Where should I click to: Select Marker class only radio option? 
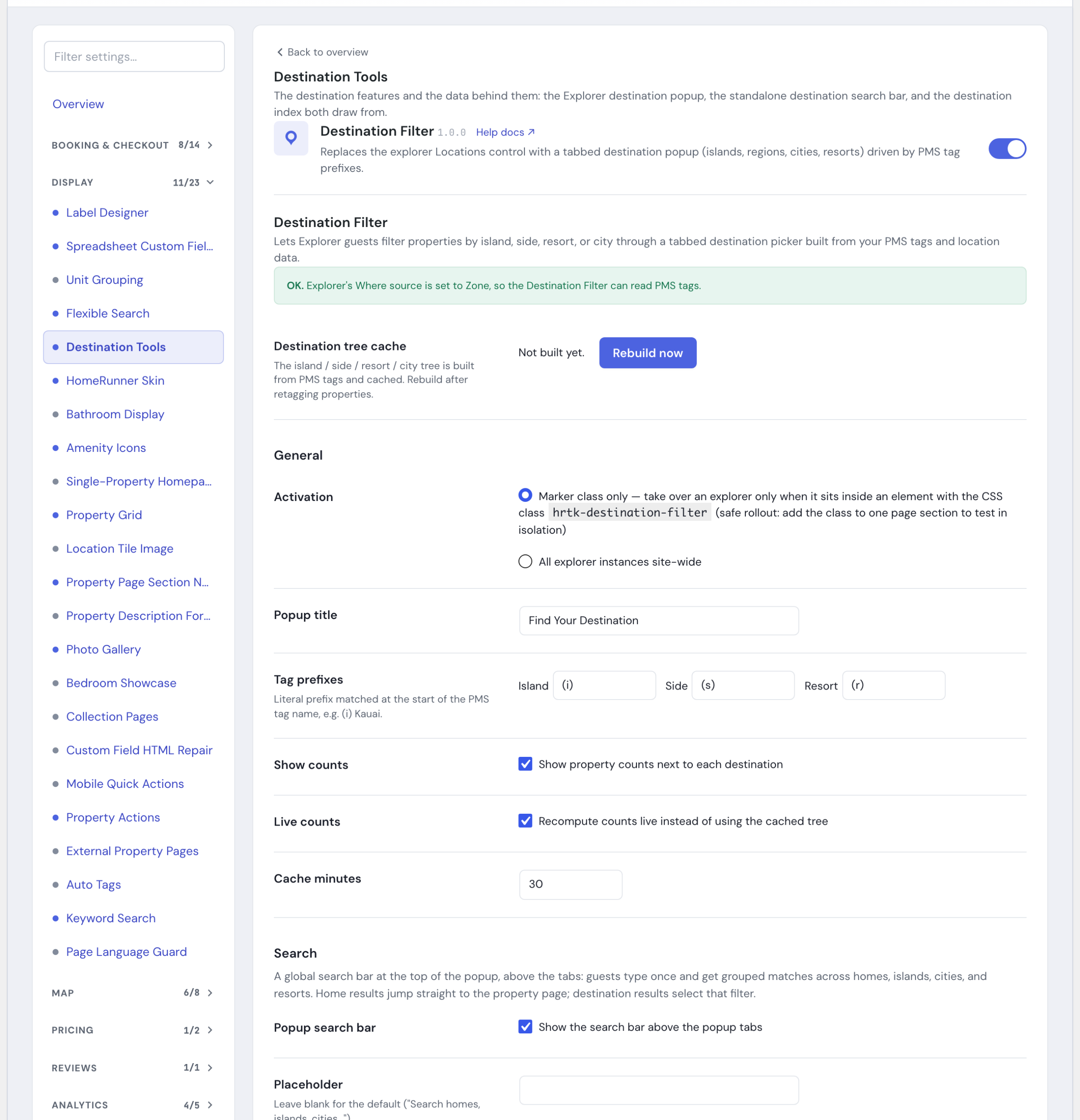(x=525, y=495)
